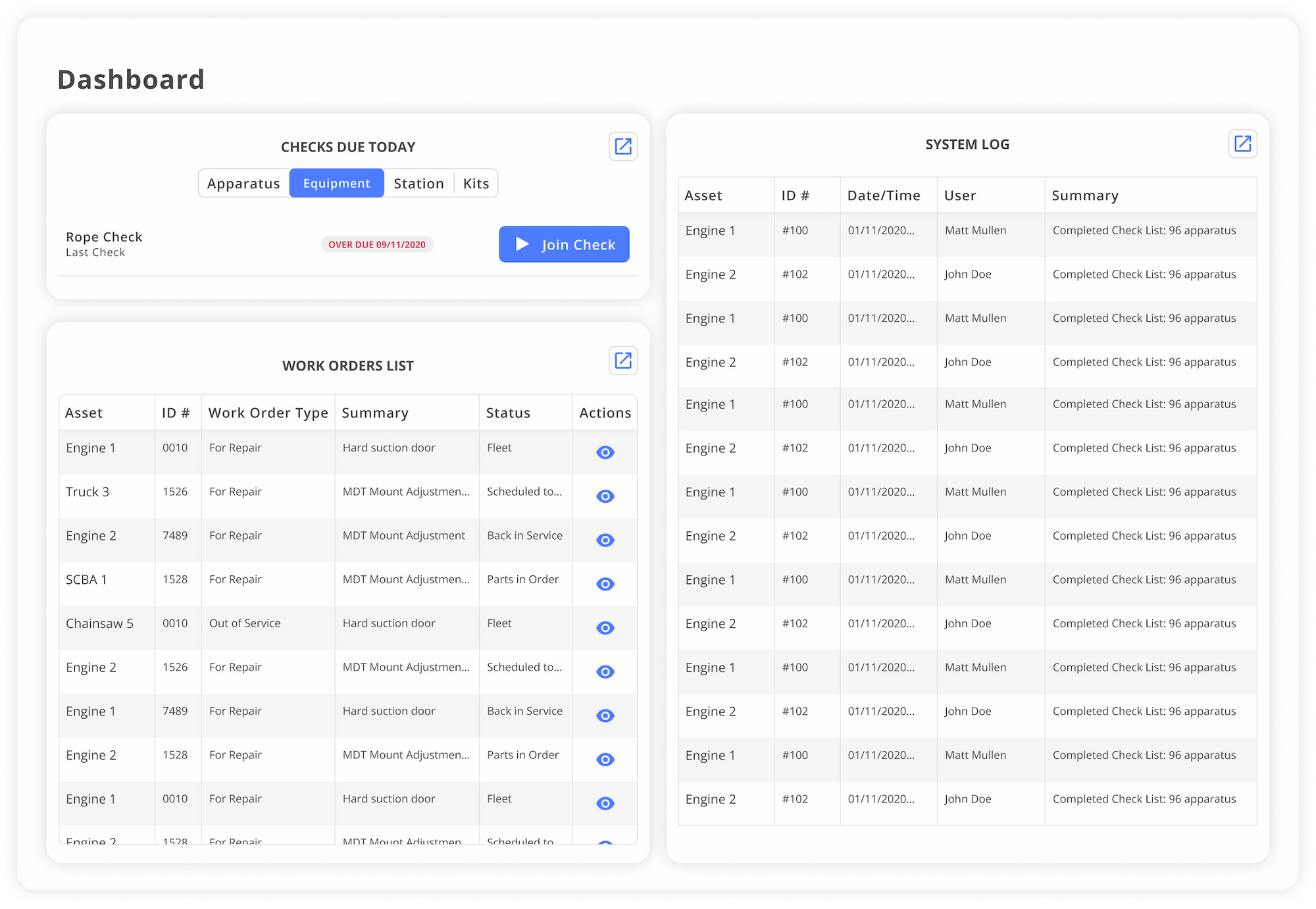This screenshot has height=909, width=1316.
Task: Open the eye icon for Truck 3 row
Action: click(605, 496)
